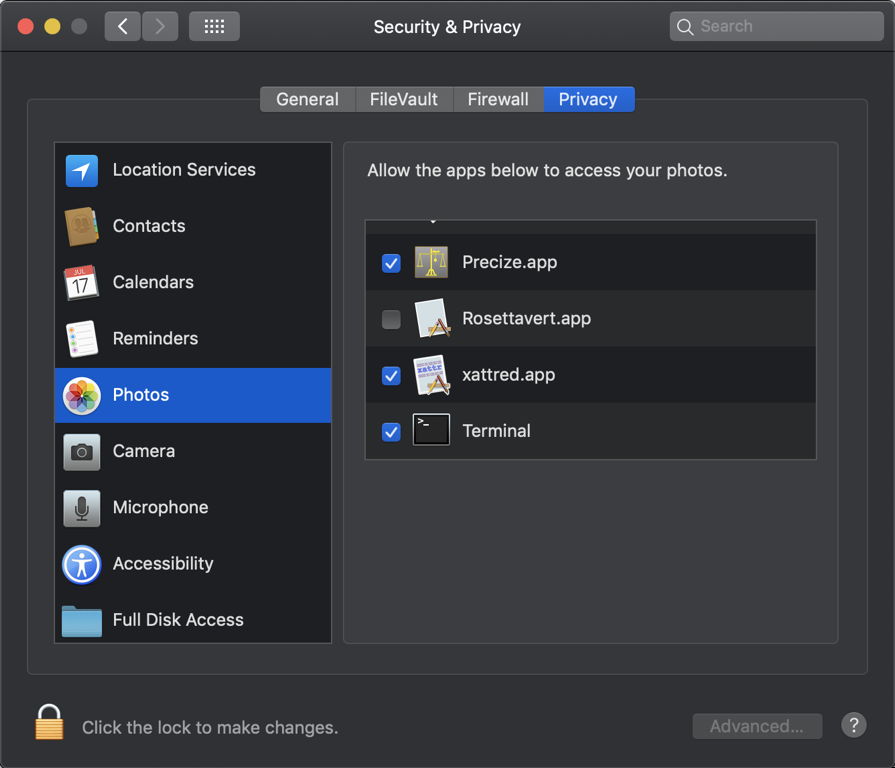Viewport: 895px width, 768px height.
Task: Toggle the xattred.app checkbox
Action: point(391,376)
